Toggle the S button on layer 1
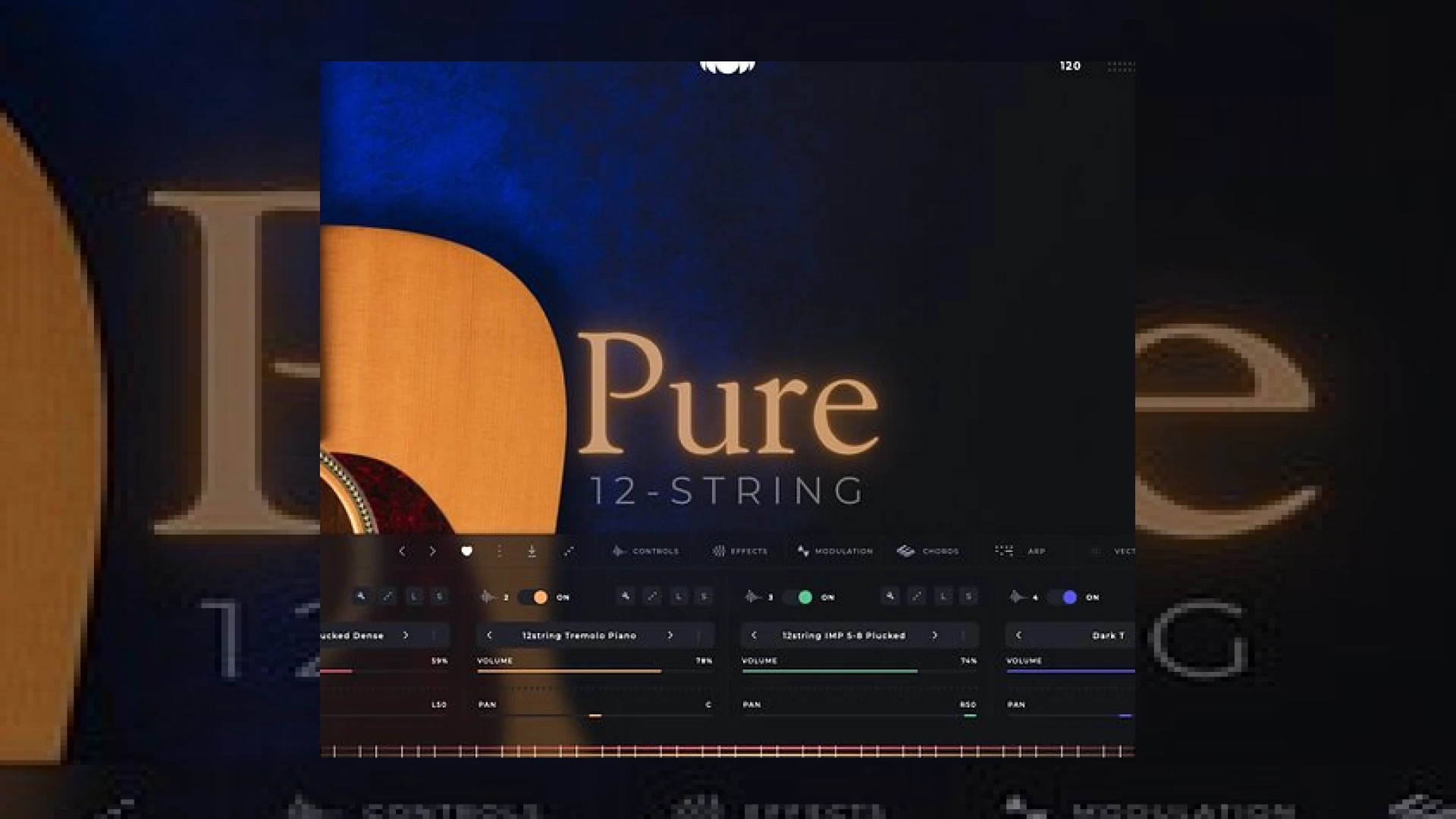The image size is (1456, 819). pyautogui.click(x=440, y=597)
